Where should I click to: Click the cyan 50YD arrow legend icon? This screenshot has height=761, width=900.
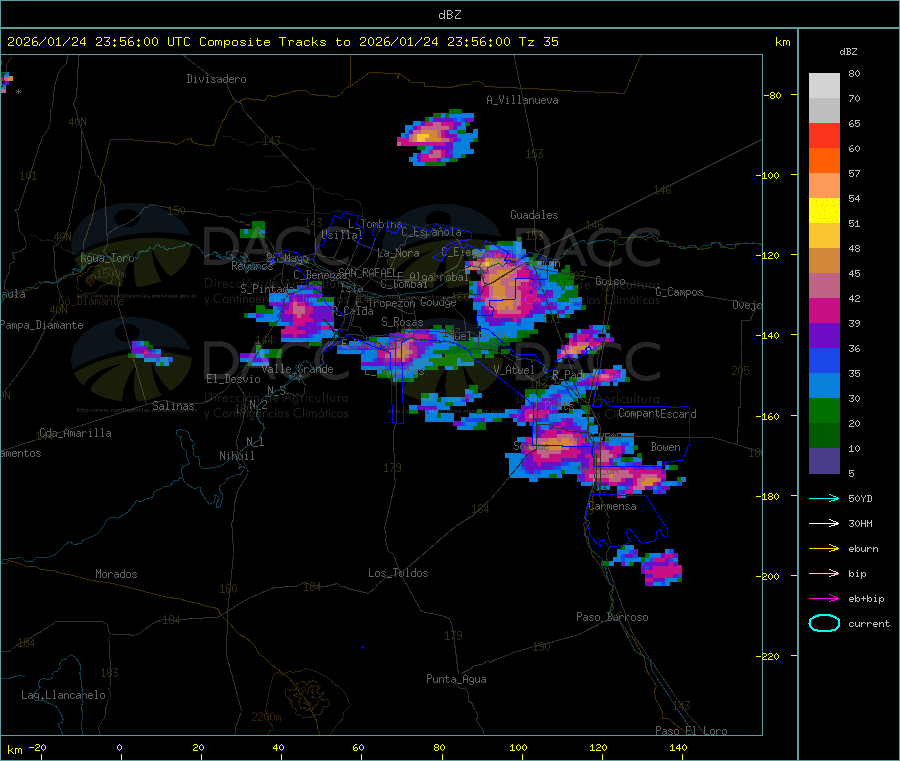(x=824, y=498)
